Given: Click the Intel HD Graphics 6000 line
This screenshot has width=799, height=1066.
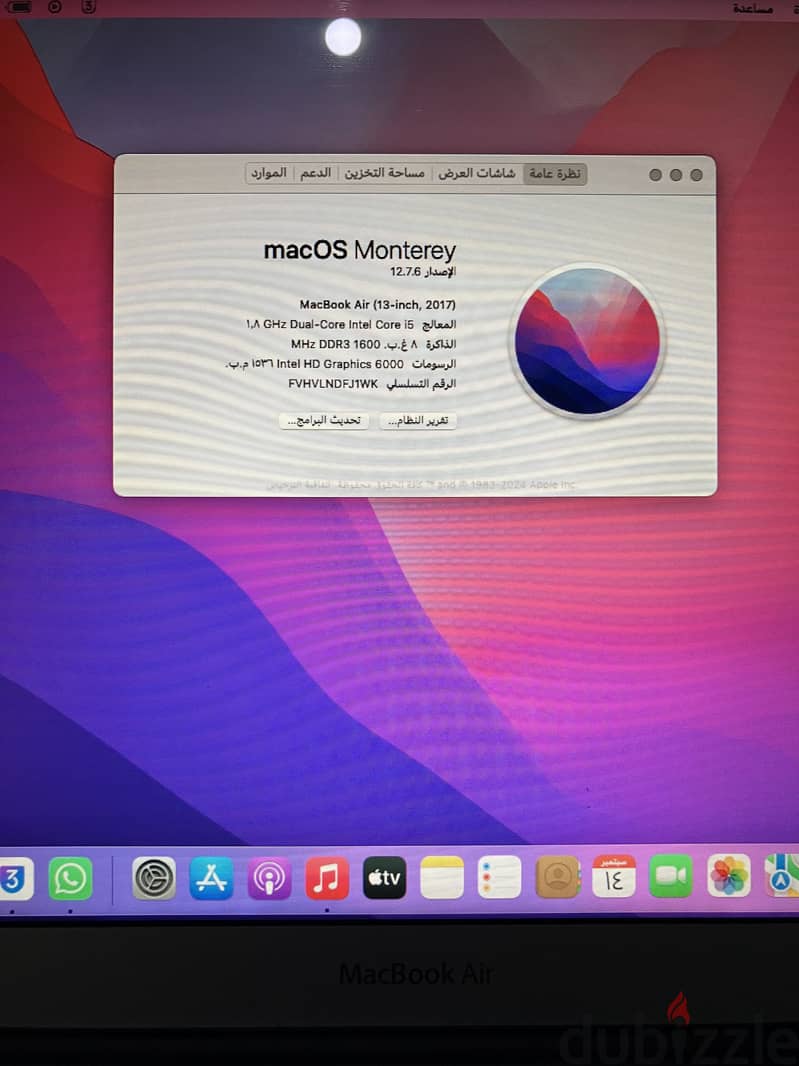Looking at the screenshot, I should tap(341, 364).
